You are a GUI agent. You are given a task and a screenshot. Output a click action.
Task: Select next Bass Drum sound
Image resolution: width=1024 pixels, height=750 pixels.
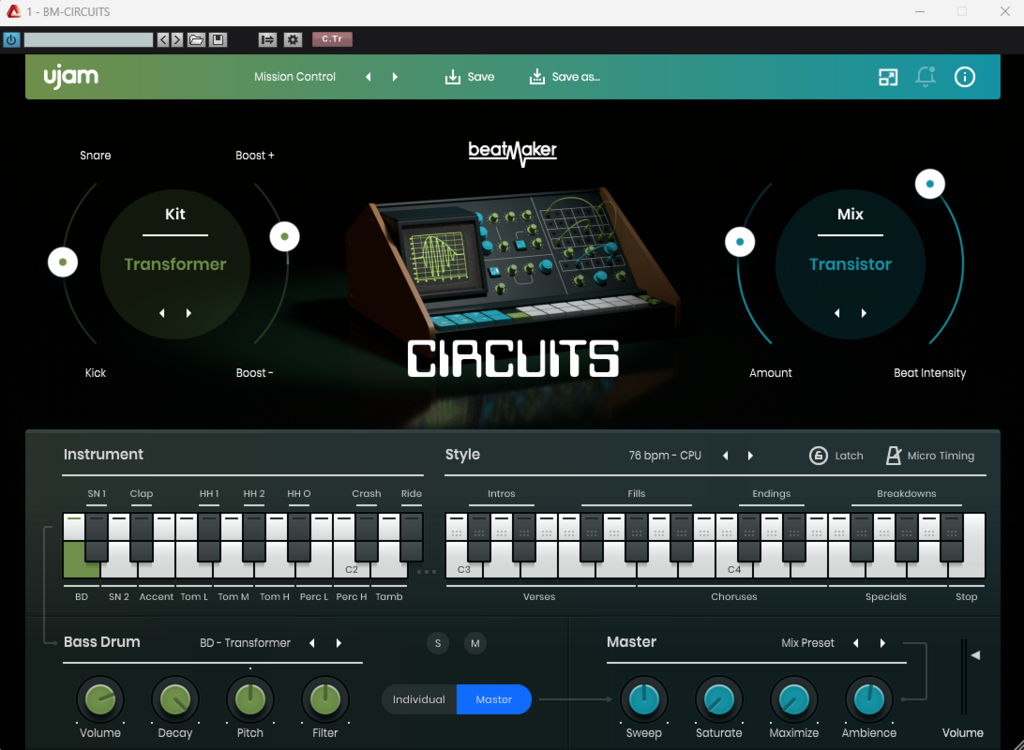(x=338, y=643)
